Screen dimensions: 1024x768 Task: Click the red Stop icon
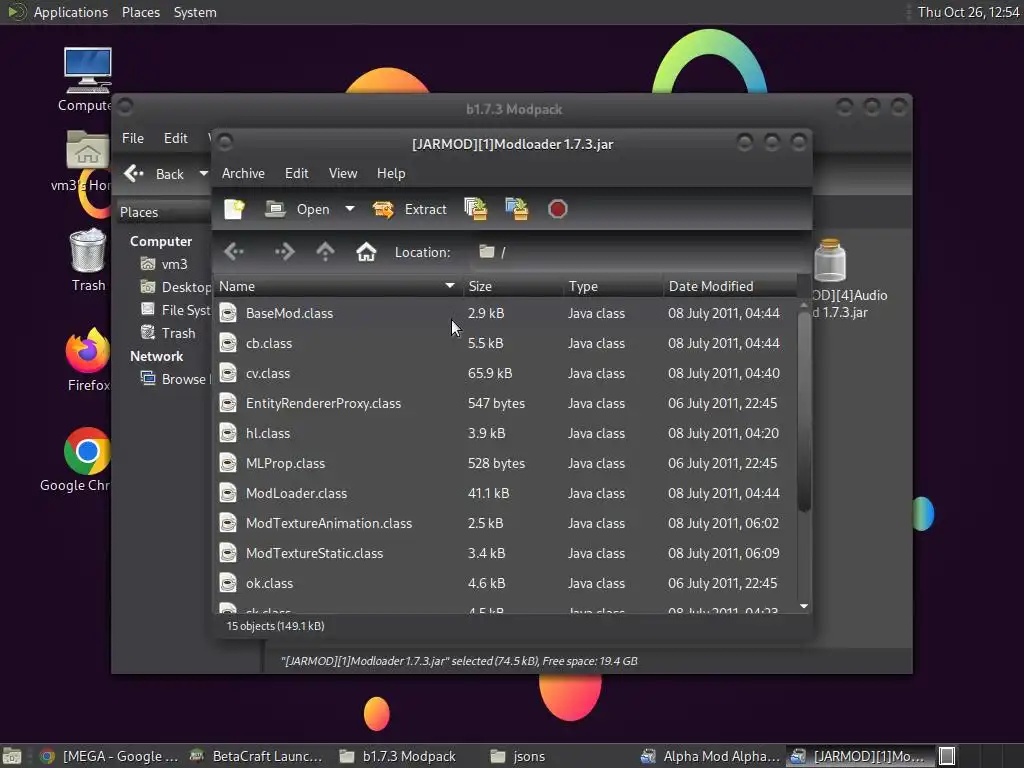(x=558, y=209)
